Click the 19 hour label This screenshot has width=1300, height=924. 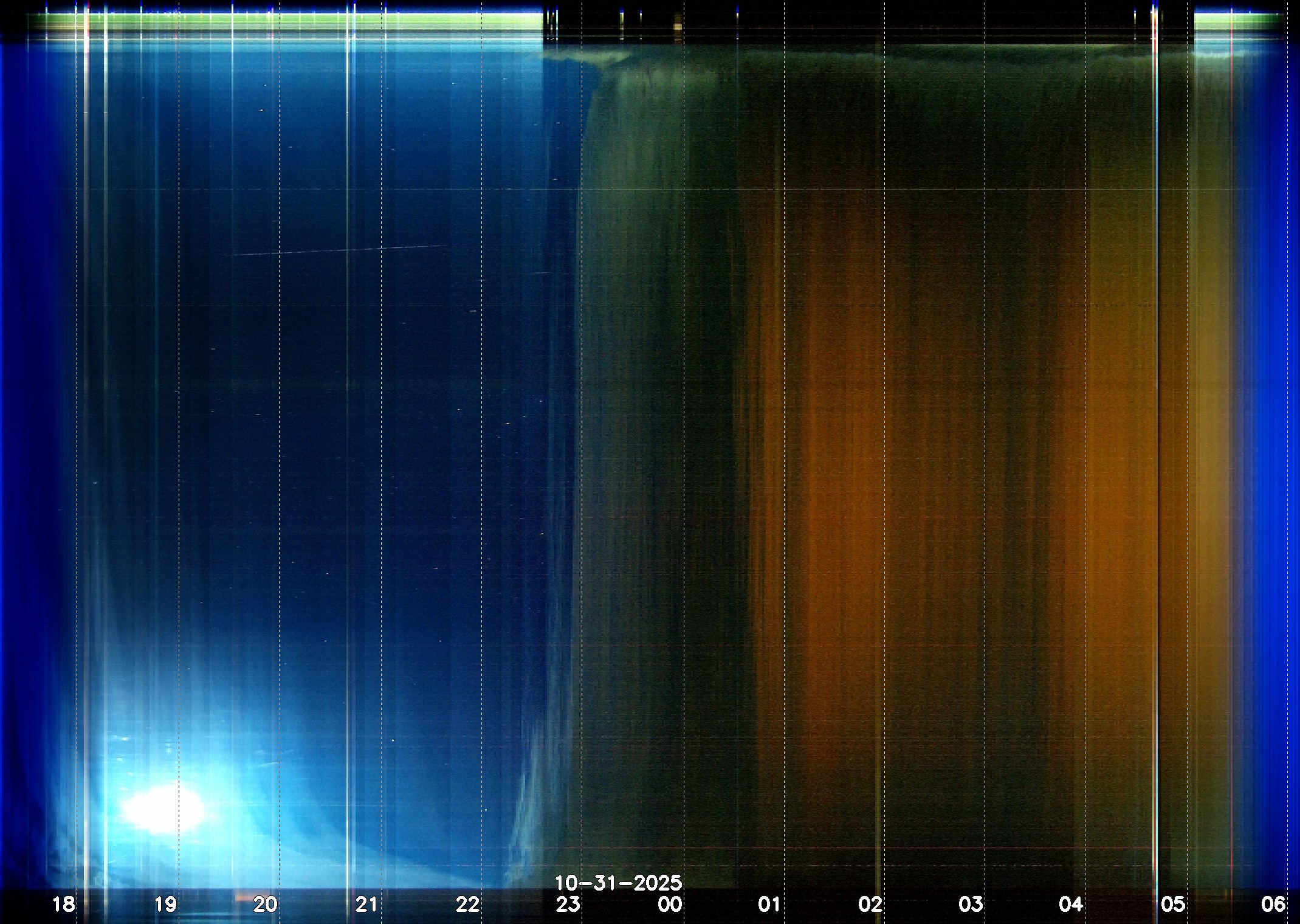(x=165, y=905)
